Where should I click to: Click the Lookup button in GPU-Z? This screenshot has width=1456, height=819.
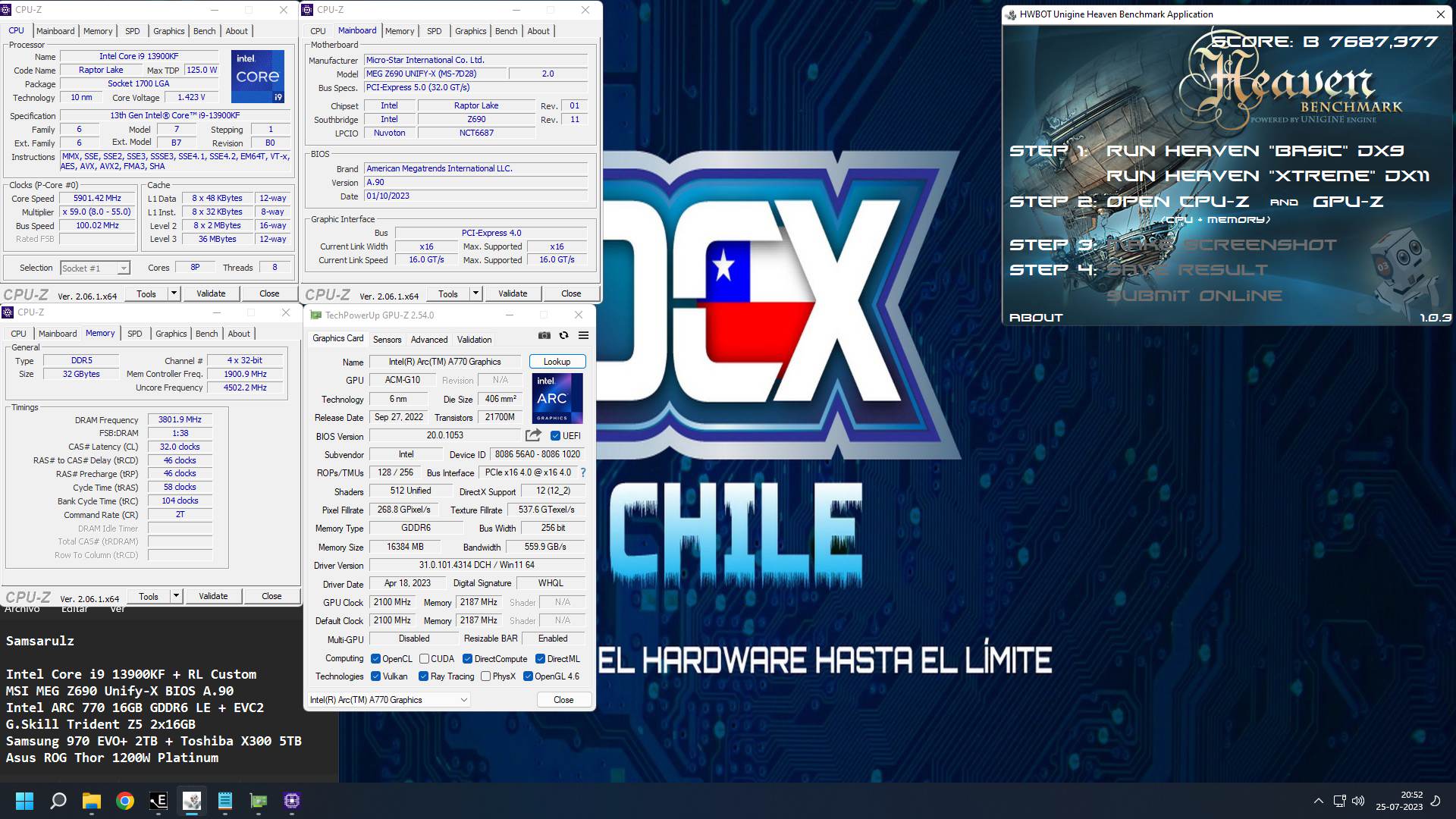(x=557, y=362)
